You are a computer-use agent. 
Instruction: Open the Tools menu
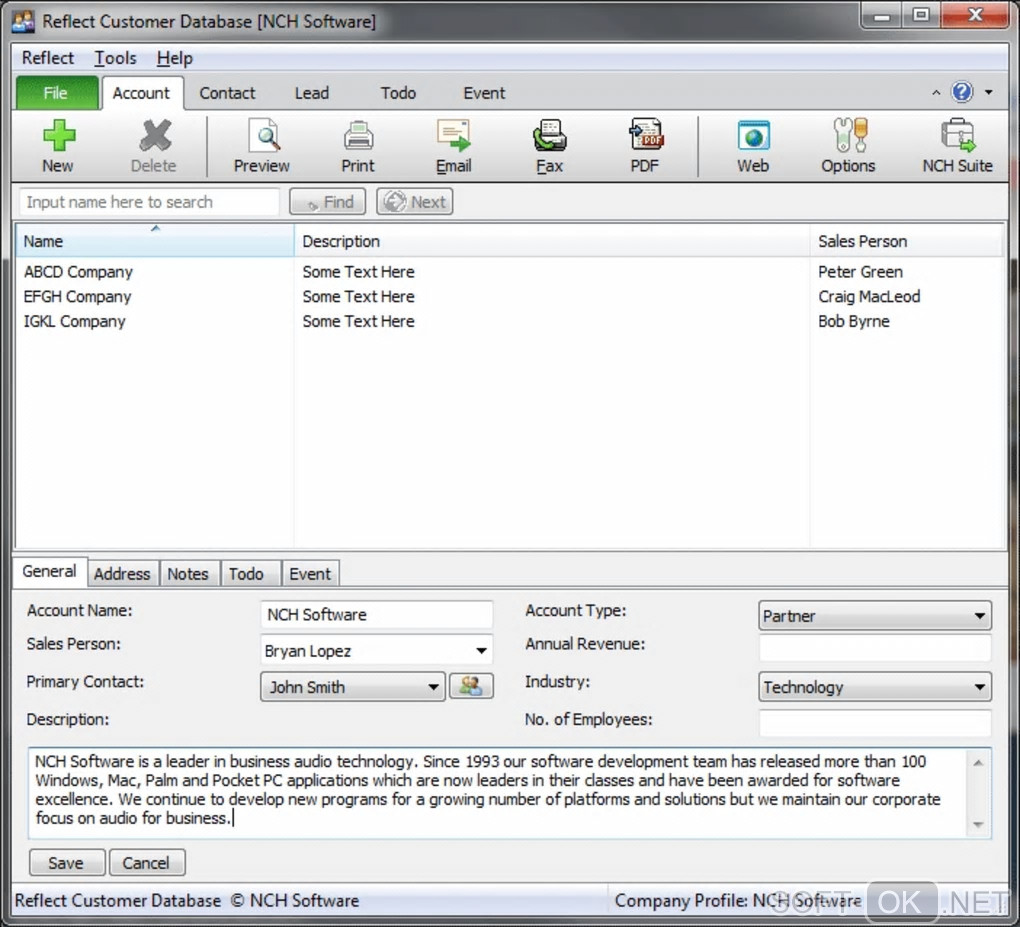click(x=115, y=58)
